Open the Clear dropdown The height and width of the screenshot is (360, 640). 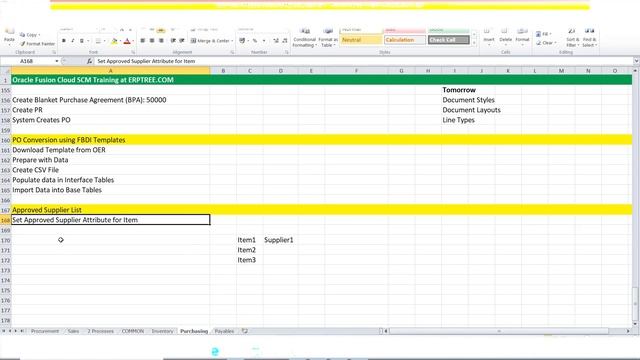coord(546,43)
